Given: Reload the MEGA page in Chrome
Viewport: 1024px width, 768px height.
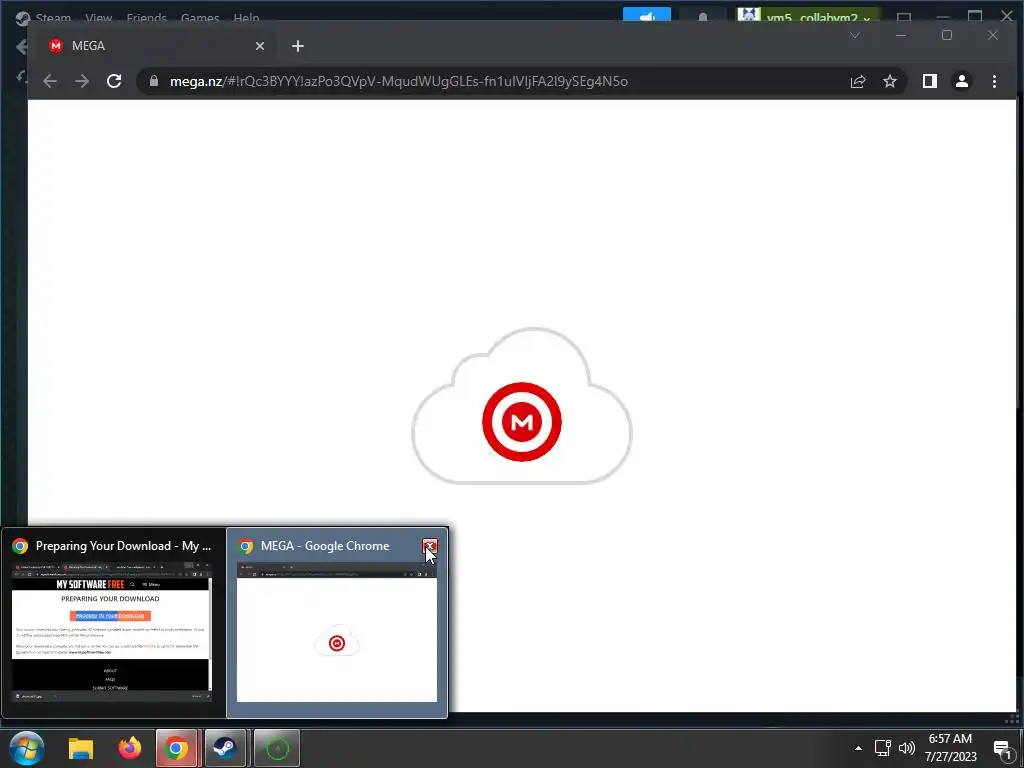Looking at the screenshot, I should click(114, 81).
